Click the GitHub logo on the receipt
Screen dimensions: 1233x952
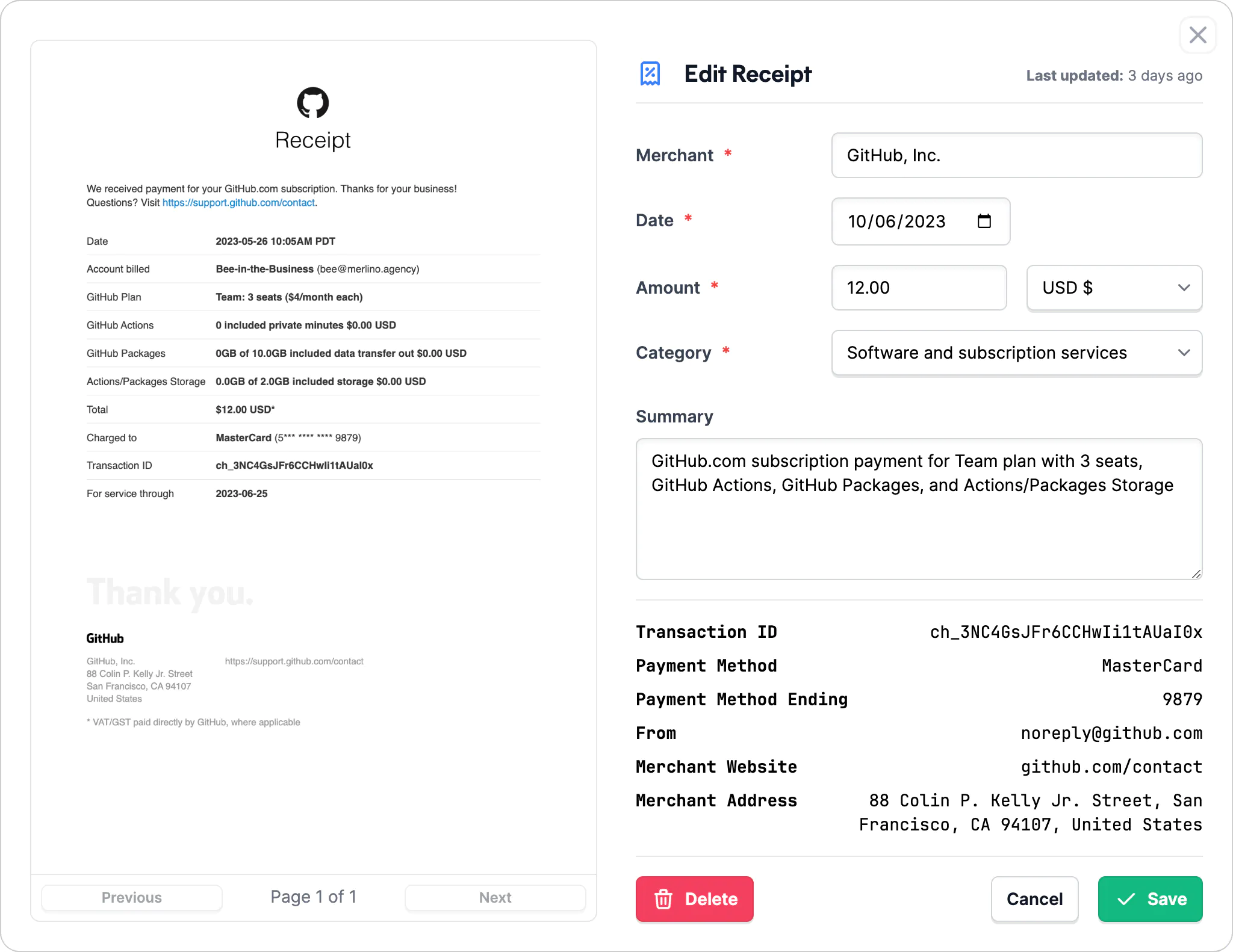(312, 104)
